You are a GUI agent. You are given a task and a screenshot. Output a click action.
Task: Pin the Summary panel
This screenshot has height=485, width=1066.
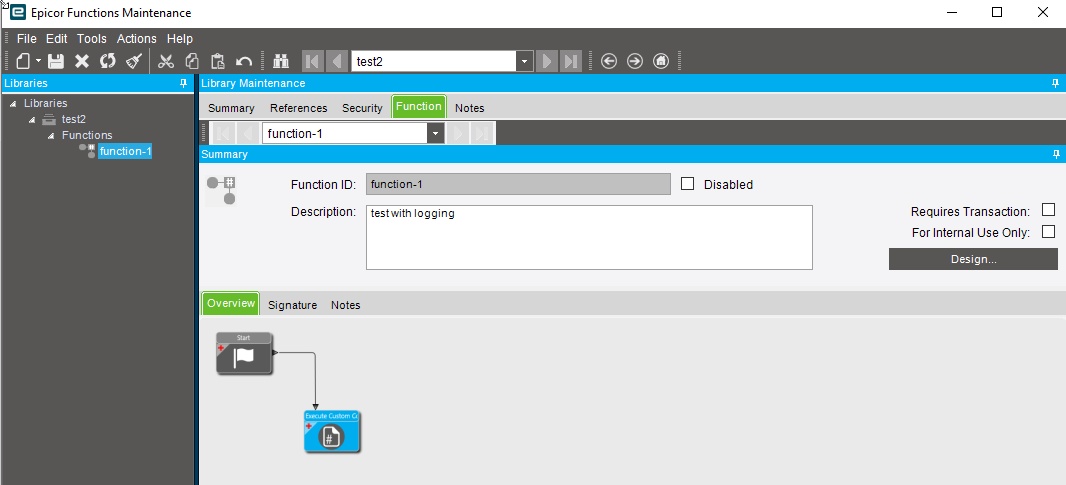[1056, 154]
